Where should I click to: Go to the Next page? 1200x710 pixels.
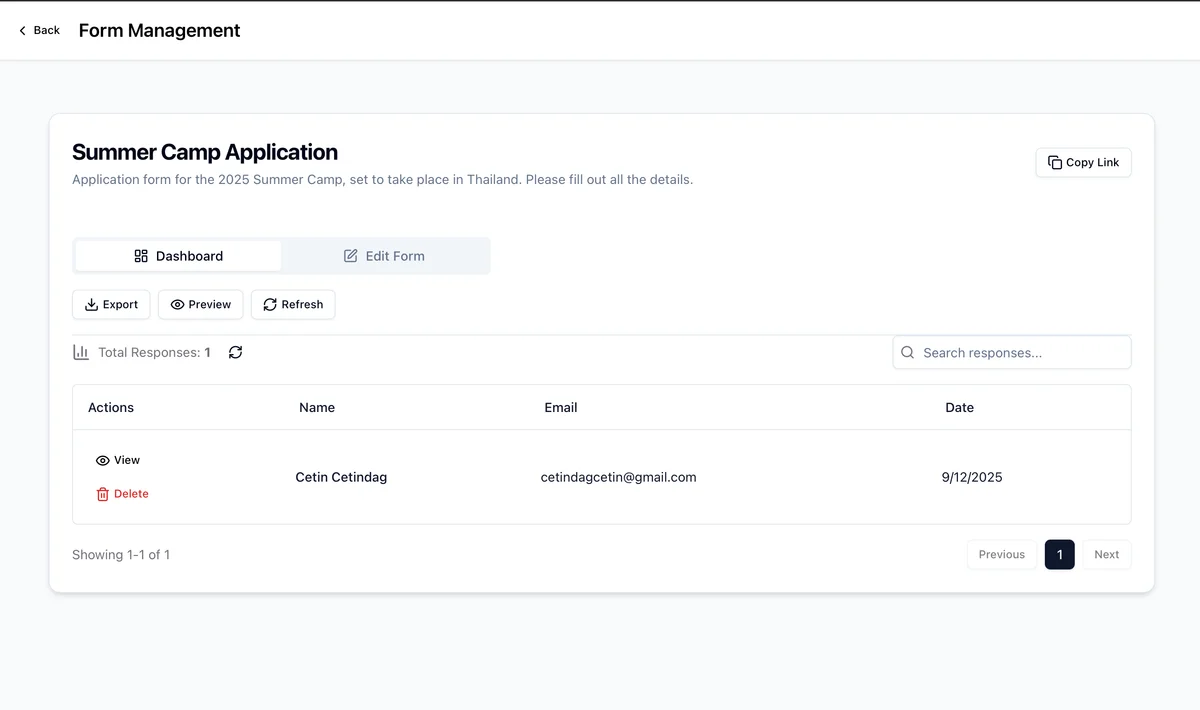click(1106, 554)
